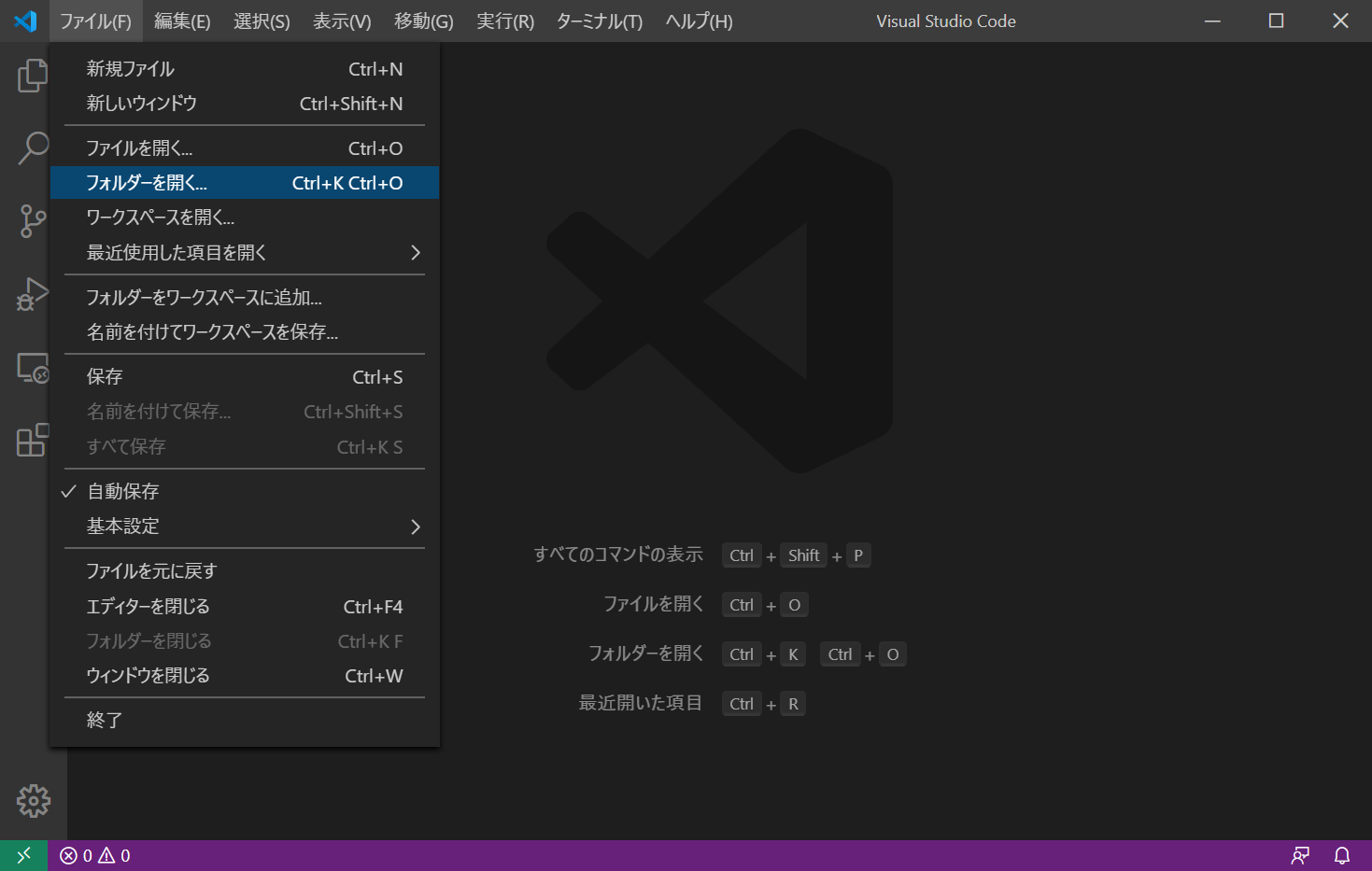Open the 実行(R) menu
The image size is (1372, 871).
click(x=505, y=21)
